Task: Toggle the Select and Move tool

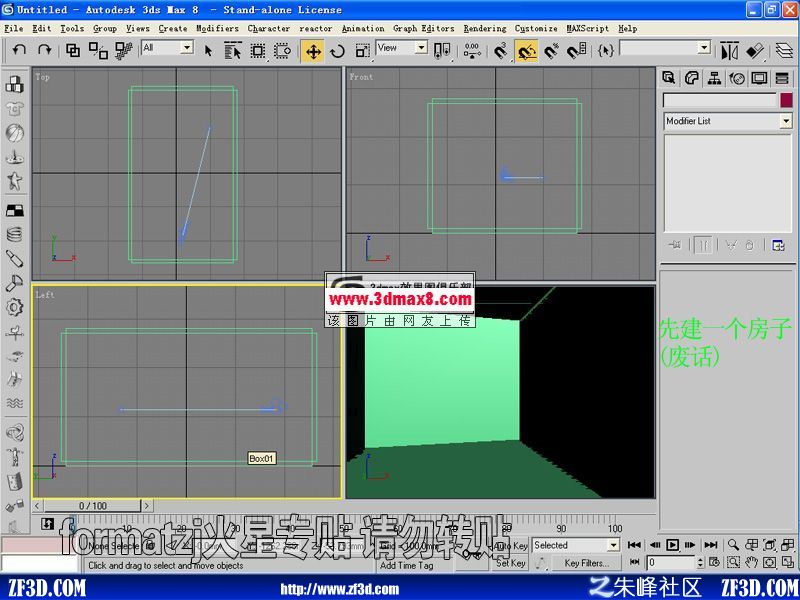Action: tap(312, 51)
